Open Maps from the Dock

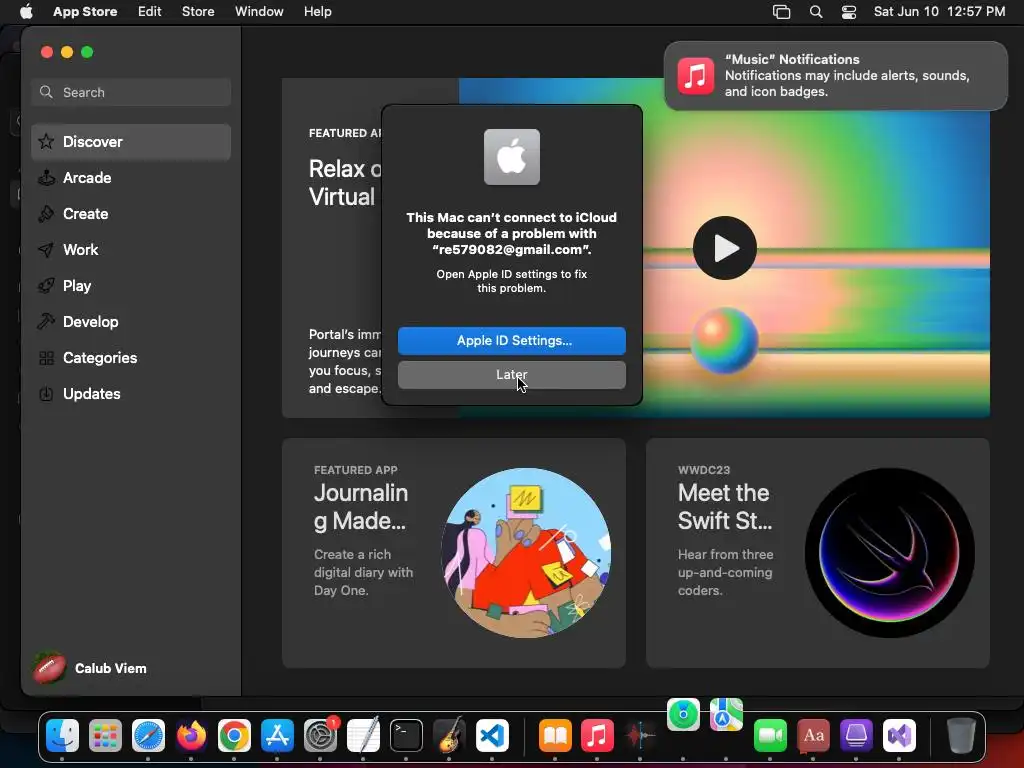tap(726, 714)
